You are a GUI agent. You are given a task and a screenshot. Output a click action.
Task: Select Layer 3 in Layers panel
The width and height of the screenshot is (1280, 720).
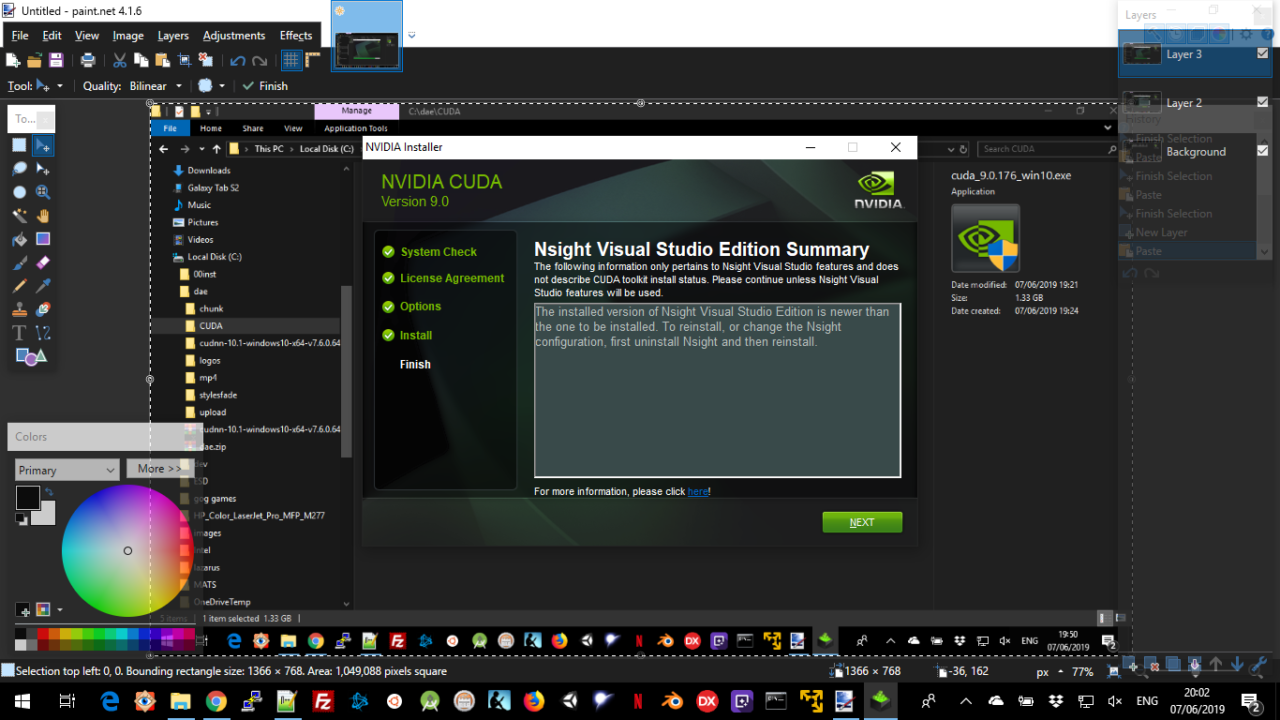pyautogui.click(x=1195, y=54)
